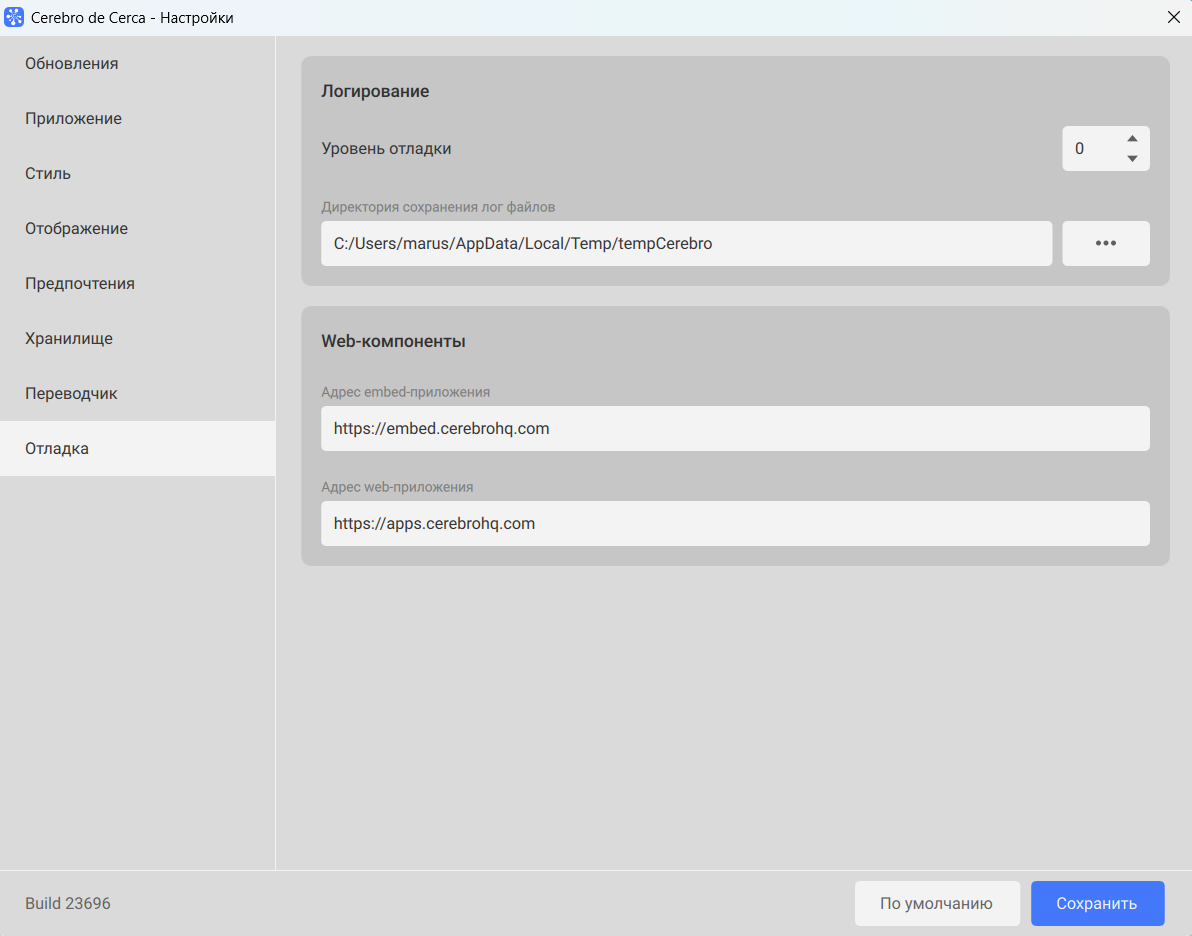The image size is (1192, 936).
Task: Open the Предпочтения section
Action: (x=80, y=284)
